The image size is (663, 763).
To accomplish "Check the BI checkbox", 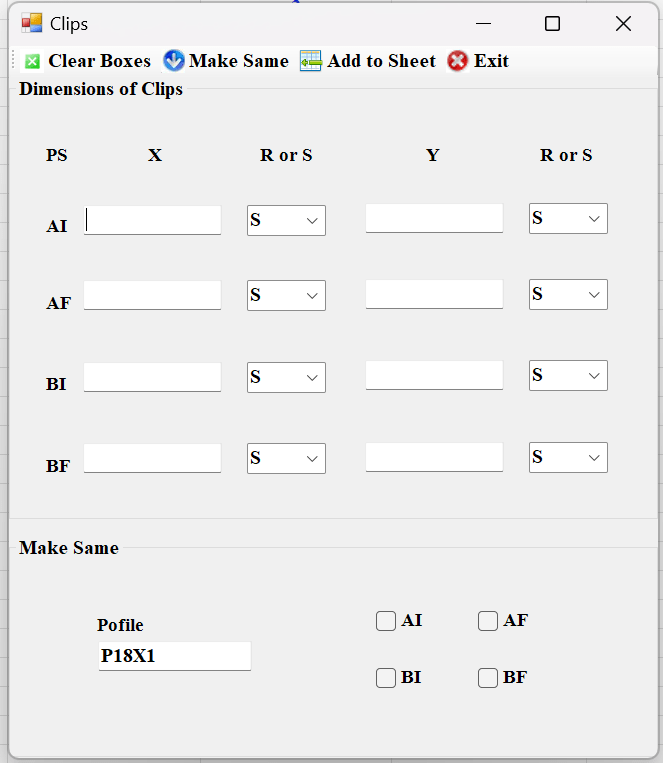I will [x=386, y=678].
